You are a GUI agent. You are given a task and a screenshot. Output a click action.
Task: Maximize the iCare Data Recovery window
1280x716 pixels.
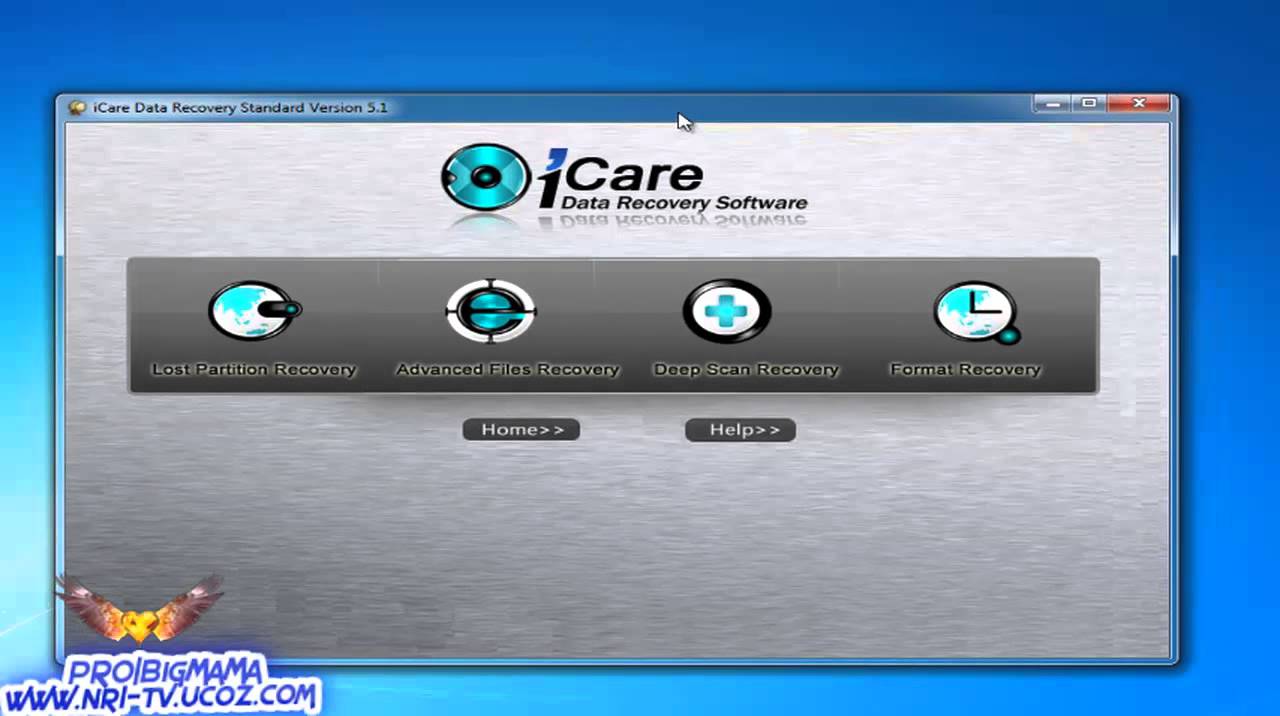pyautogui.click(x=1088, y=103)
